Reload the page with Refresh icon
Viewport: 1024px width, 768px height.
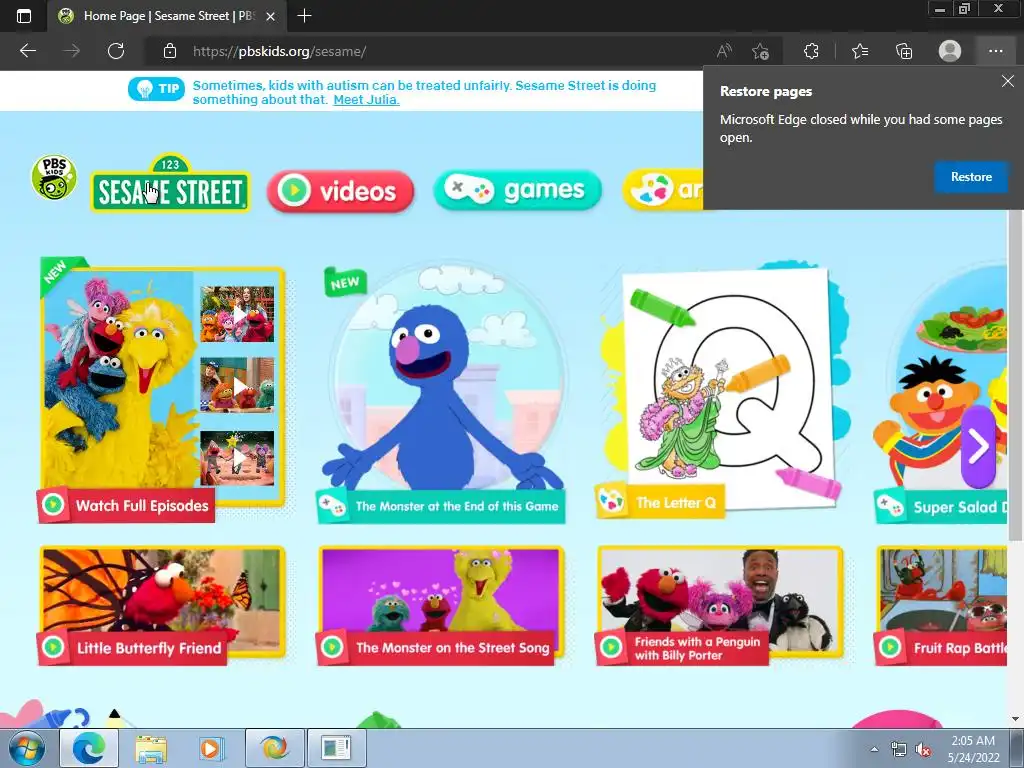(116, 51)
